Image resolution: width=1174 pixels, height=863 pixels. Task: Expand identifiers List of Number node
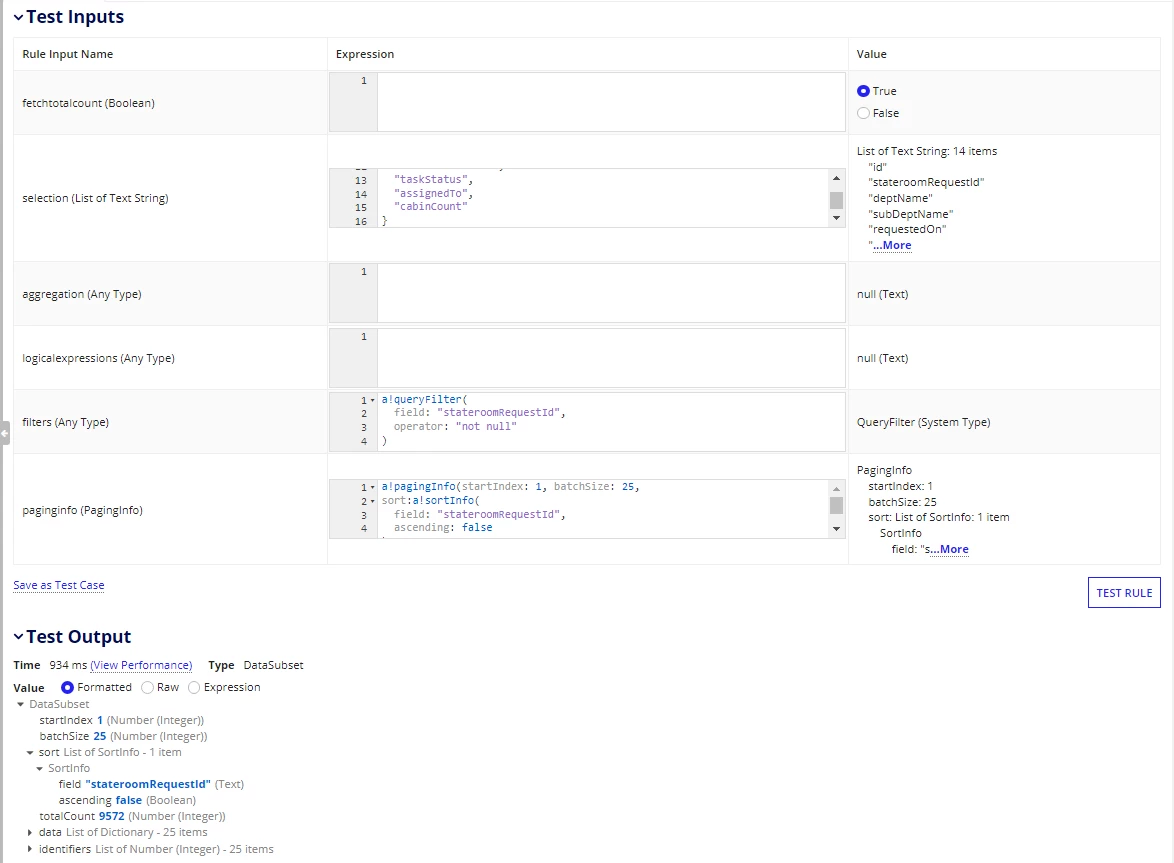tap(30, 850)
